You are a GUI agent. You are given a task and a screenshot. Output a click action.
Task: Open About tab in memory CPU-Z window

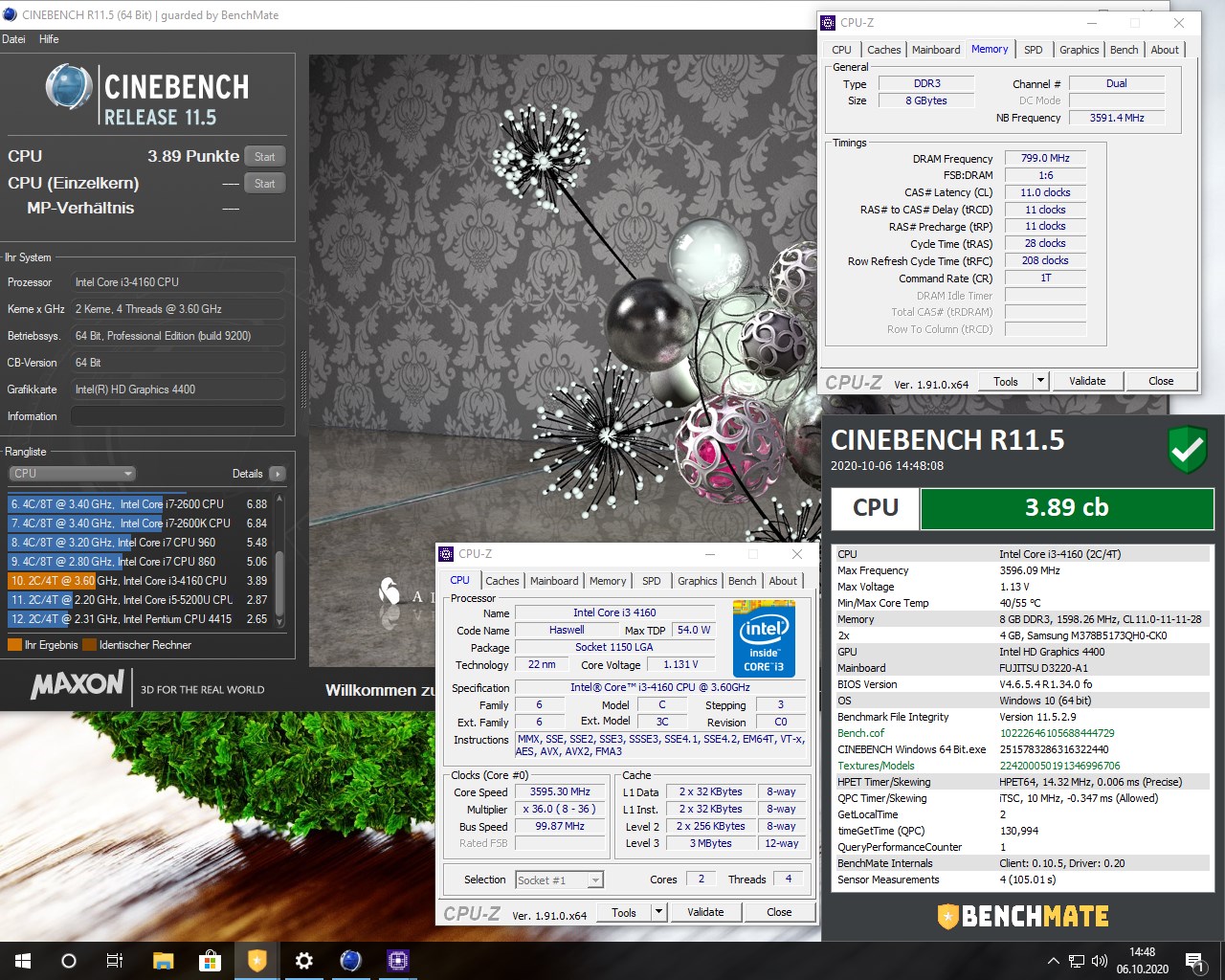point(1165,50)
